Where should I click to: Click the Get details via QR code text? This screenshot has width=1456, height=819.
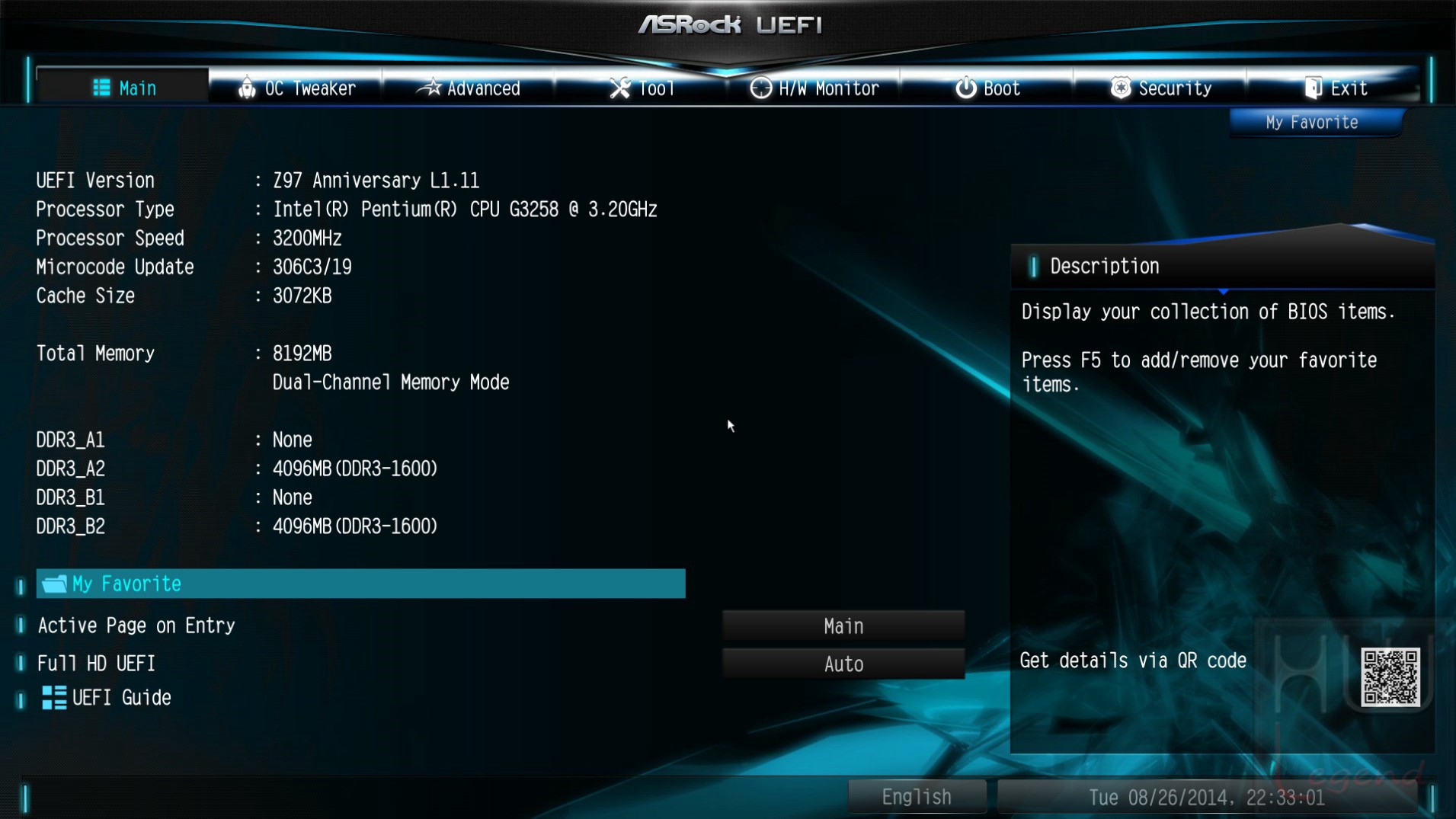tap(1133, 661)
